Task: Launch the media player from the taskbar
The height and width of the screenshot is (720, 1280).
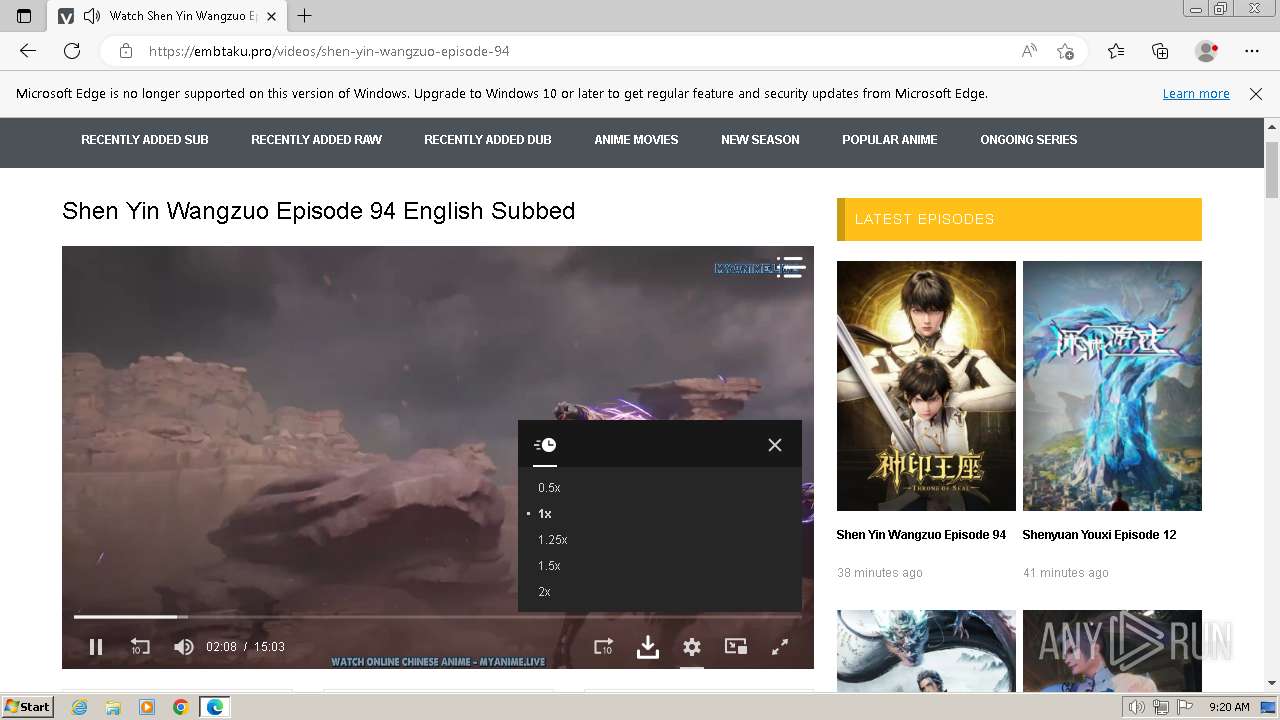Action: coord(147,707)
